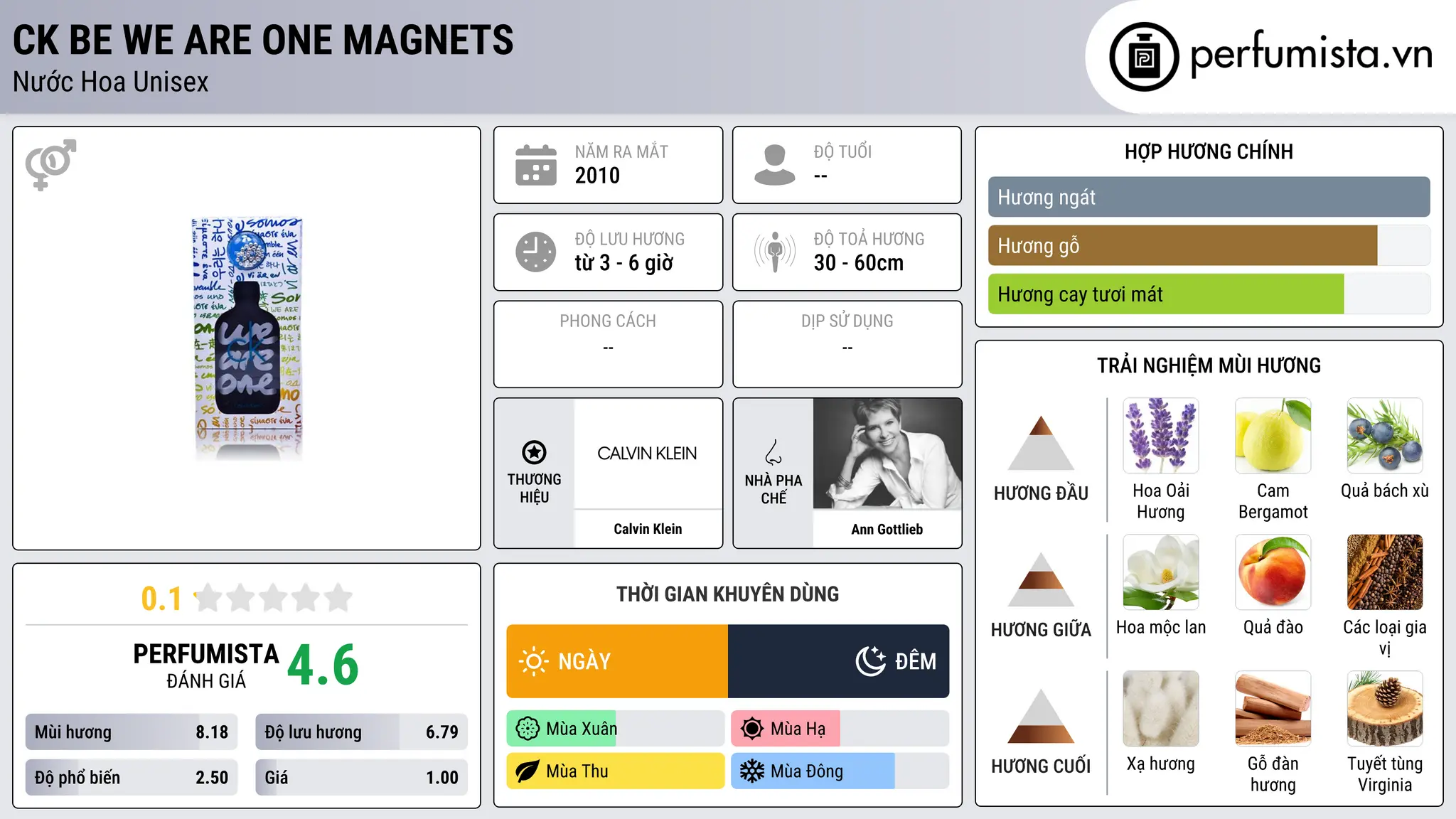Click the Perfumista overall score 4.6
This screenshot has width=1456, height=819.
click(x=323, y=665)
